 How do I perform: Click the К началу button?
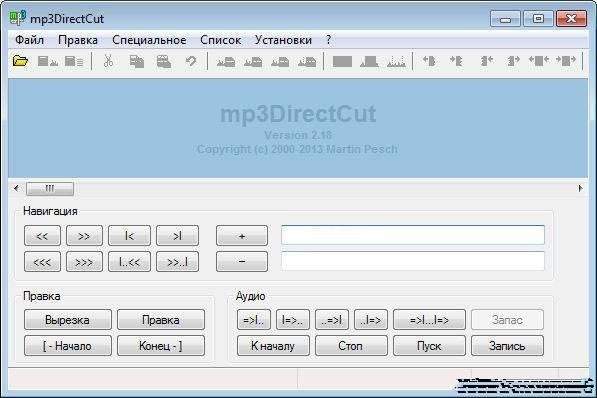[x=273, y=345]
